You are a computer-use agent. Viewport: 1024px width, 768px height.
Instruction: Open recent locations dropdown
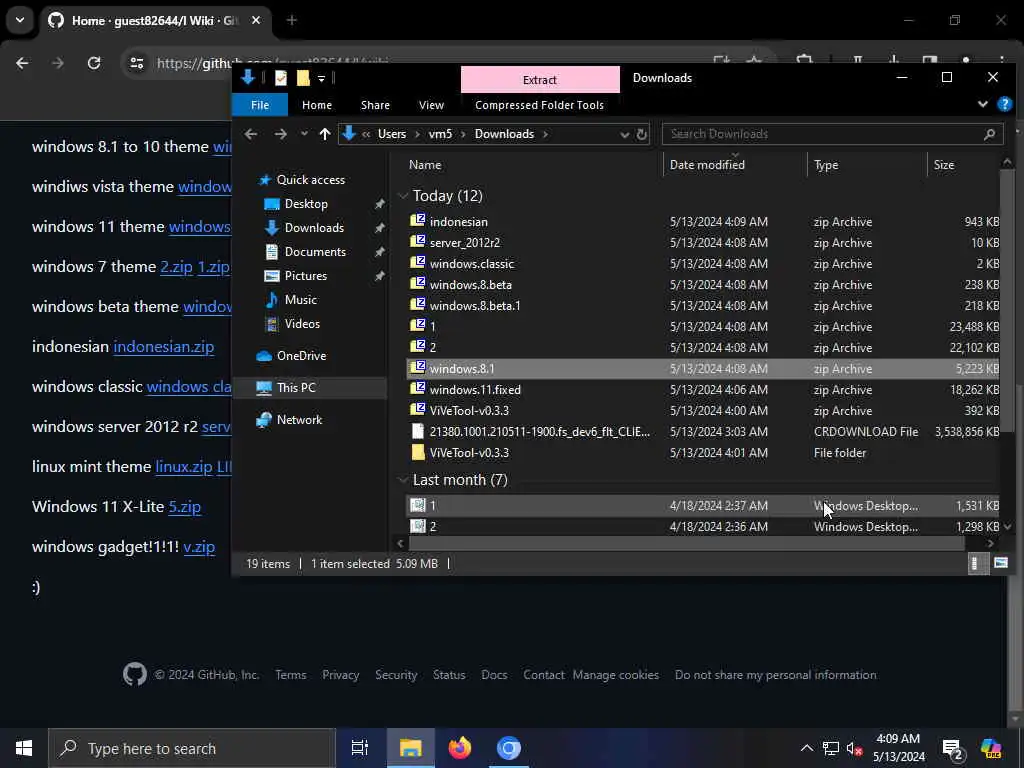pos(304,134)
